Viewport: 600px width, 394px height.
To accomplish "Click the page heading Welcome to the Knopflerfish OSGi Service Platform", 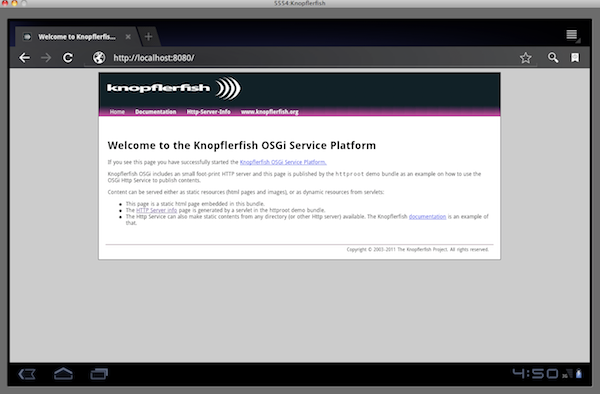I will [242, 145].
